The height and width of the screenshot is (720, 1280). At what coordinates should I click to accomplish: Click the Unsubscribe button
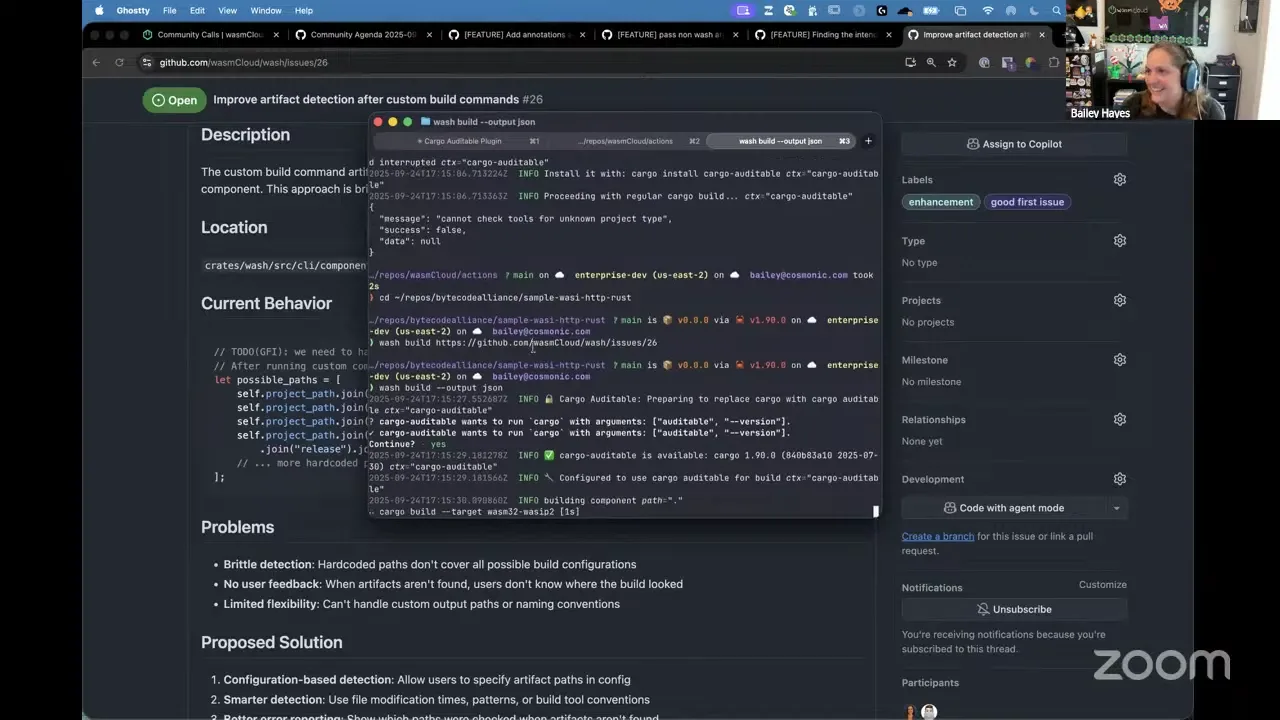pos(1014,609)
